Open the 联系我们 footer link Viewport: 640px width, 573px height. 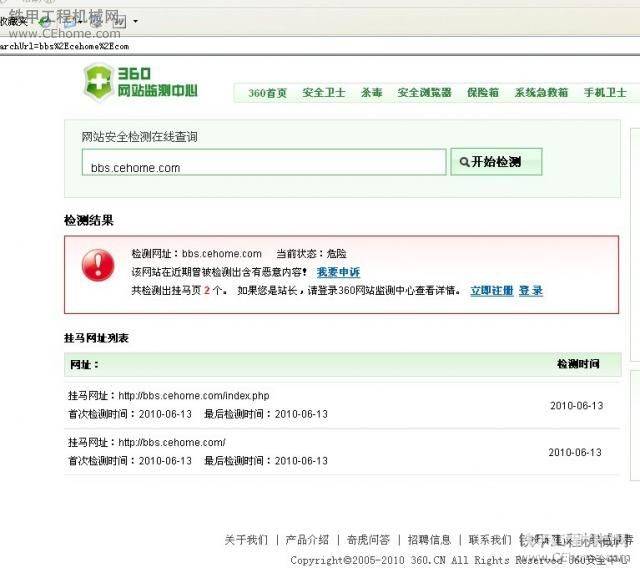point(490,540)
